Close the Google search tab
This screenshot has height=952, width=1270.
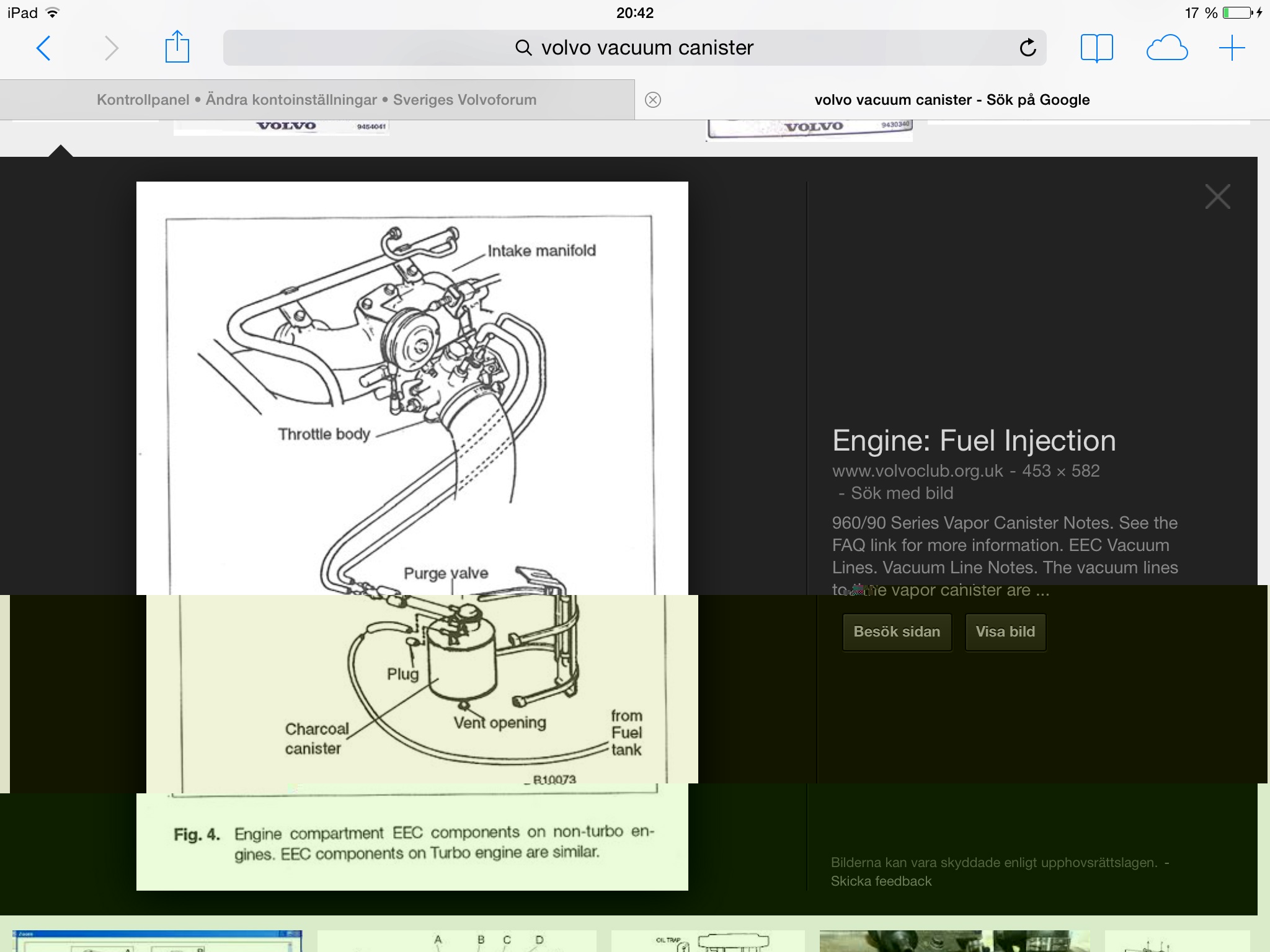[653, 100]
